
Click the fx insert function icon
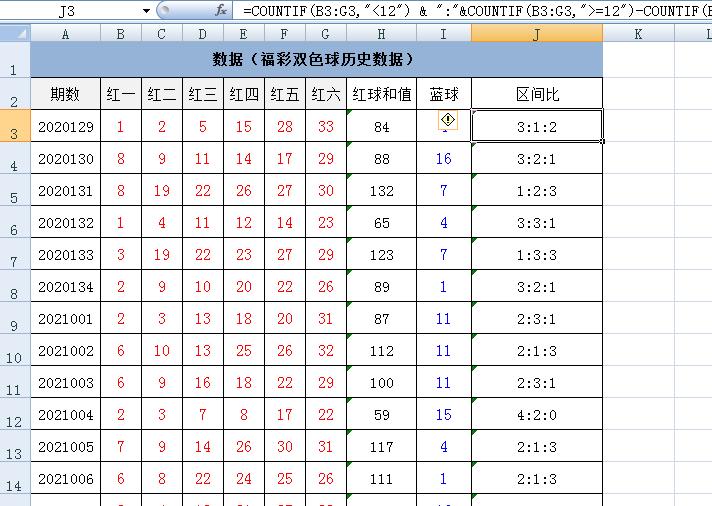click(221, 10)
